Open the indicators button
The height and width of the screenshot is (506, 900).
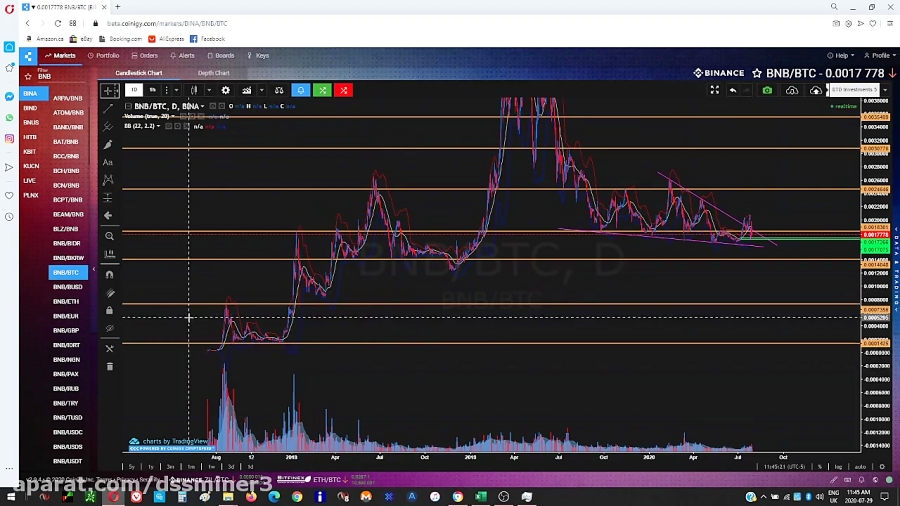[246, 90]
